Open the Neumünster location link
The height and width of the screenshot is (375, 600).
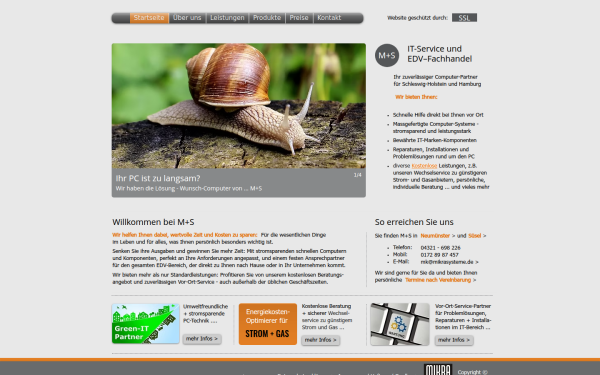coord(435,236)
